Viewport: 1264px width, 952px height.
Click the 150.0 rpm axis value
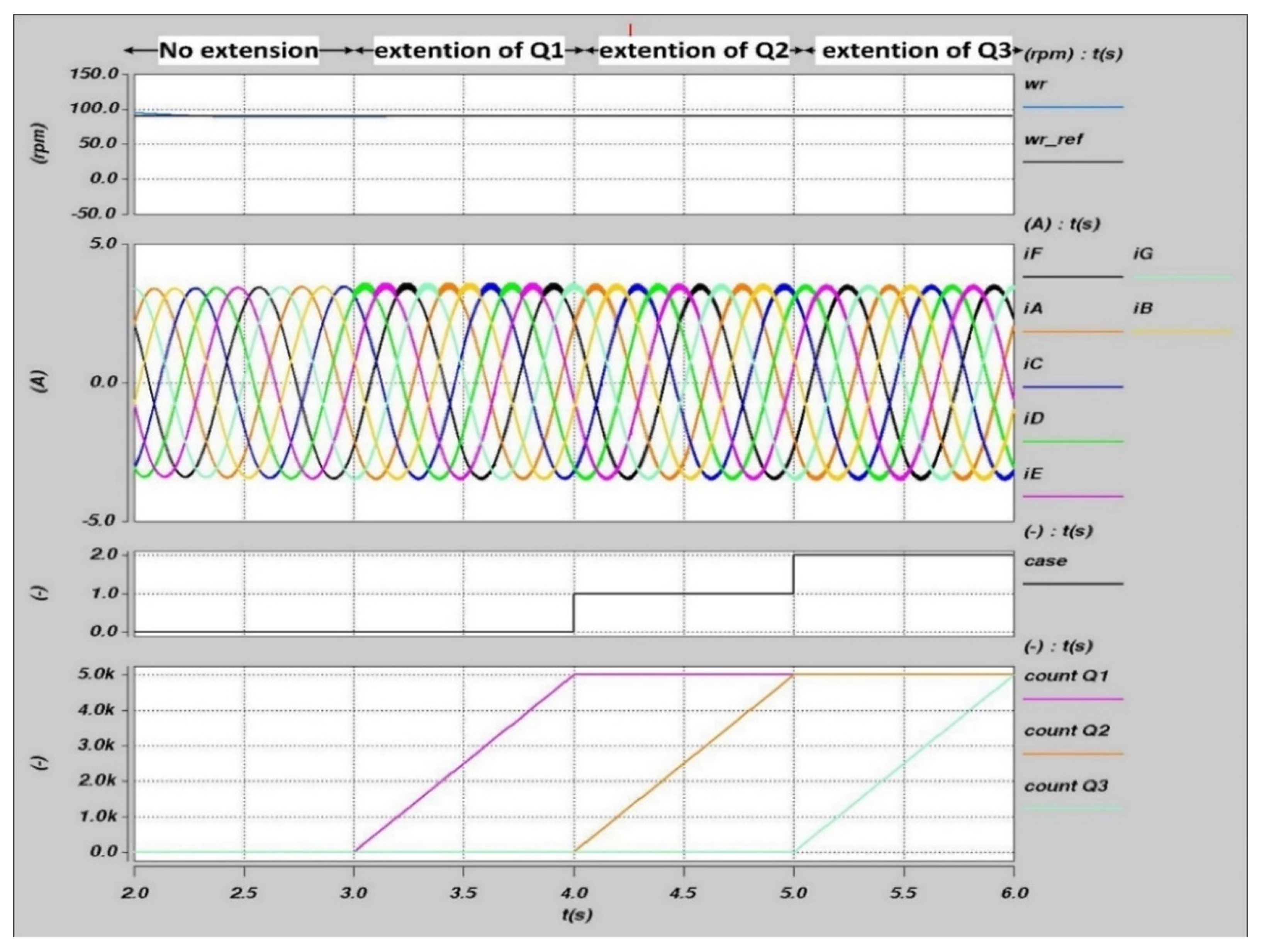coord(94,74)
